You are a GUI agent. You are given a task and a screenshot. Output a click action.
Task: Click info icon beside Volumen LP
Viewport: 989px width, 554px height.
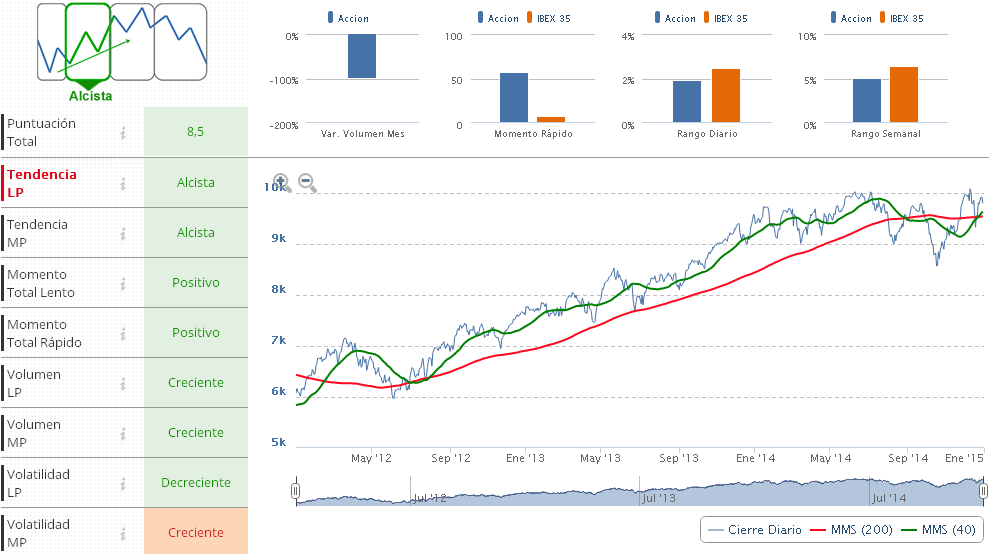click(x=123, y=383)
